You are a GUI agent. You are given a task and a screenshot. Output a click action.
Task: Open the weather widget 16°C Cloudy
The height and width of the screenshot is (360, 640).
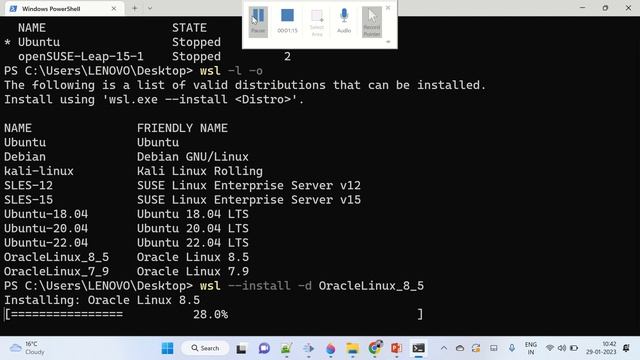[27, 348]
